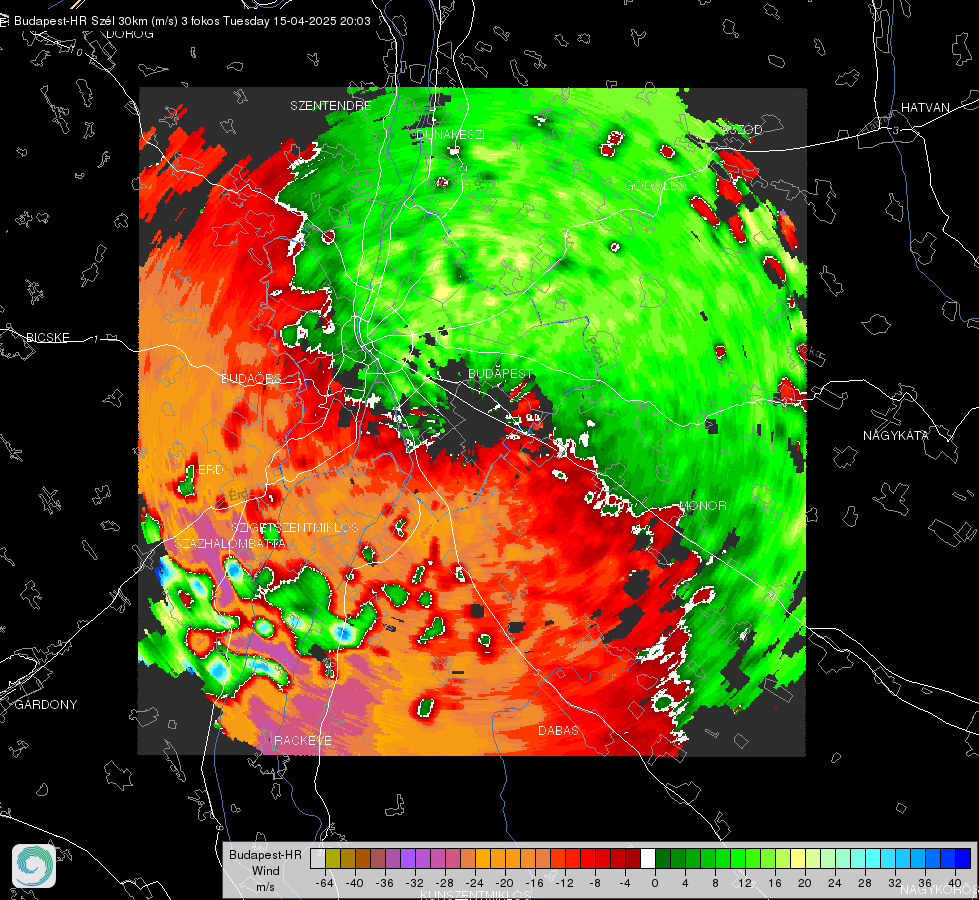The width and height of the screenshot is (979, 900).
Task: Click the BUDAPEST city label on the map
Action: coord(501,373)
